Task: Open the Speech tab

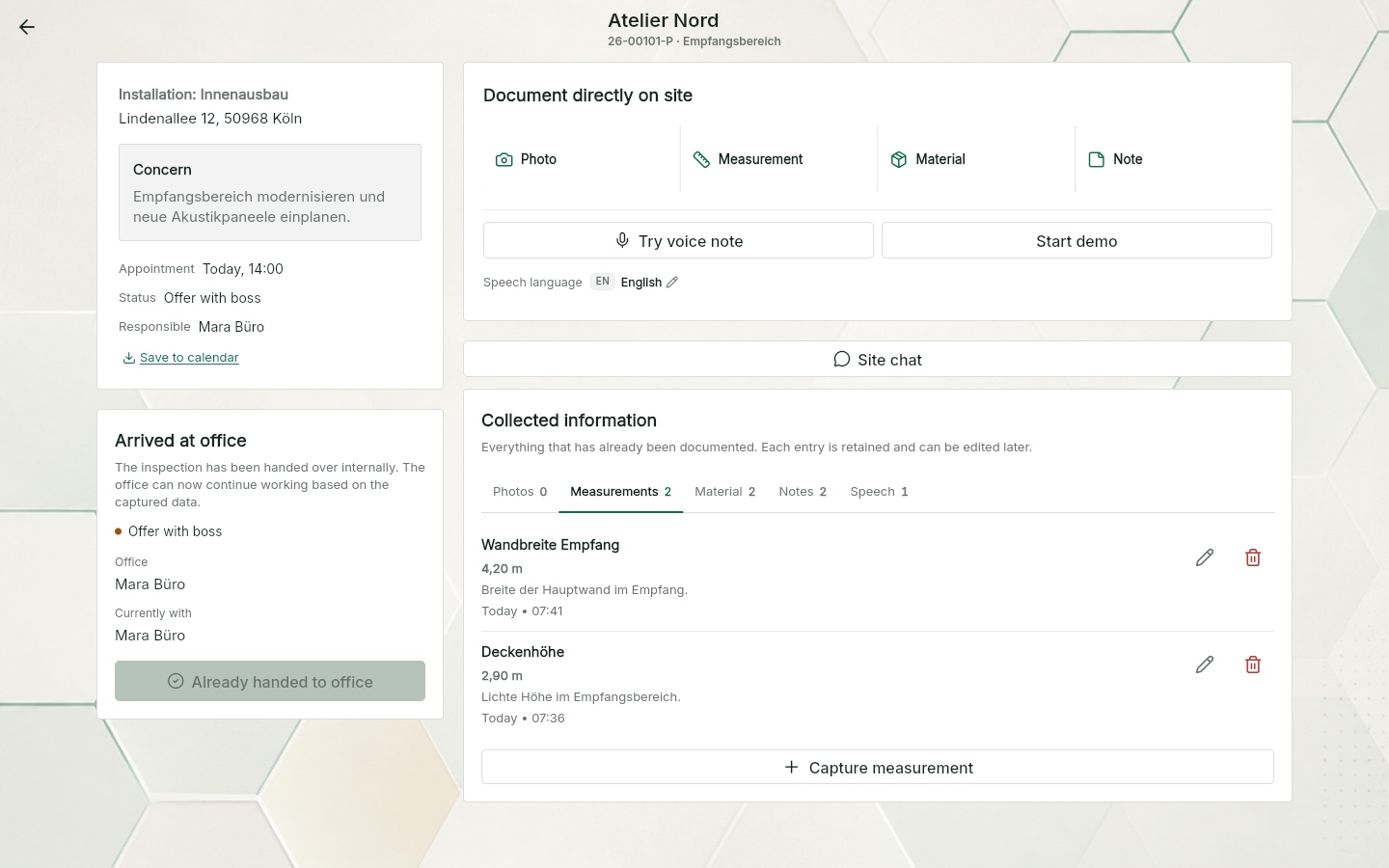Action: (879, 492)
